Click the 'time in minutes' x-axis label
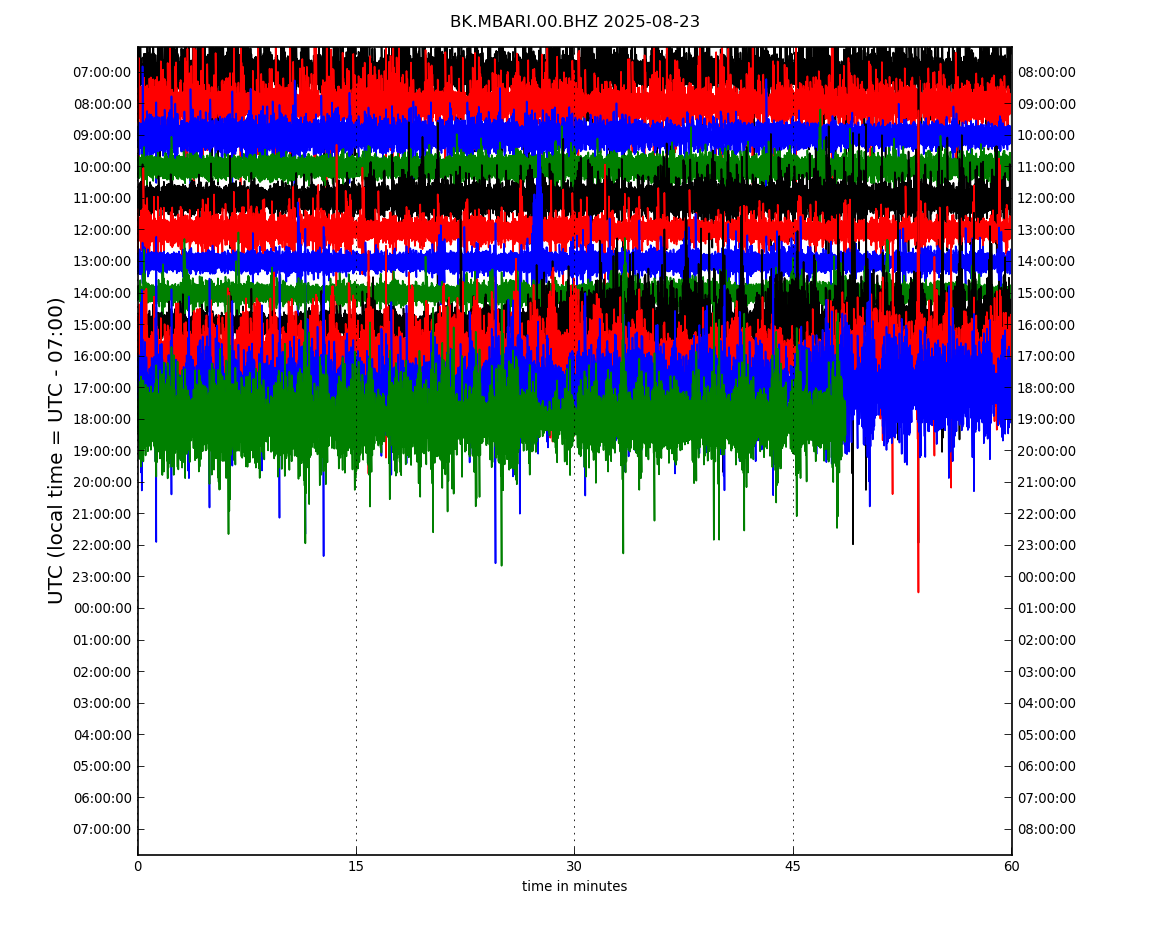The image size is (1150, 950). pyautogui.click(x=574, y=886)
